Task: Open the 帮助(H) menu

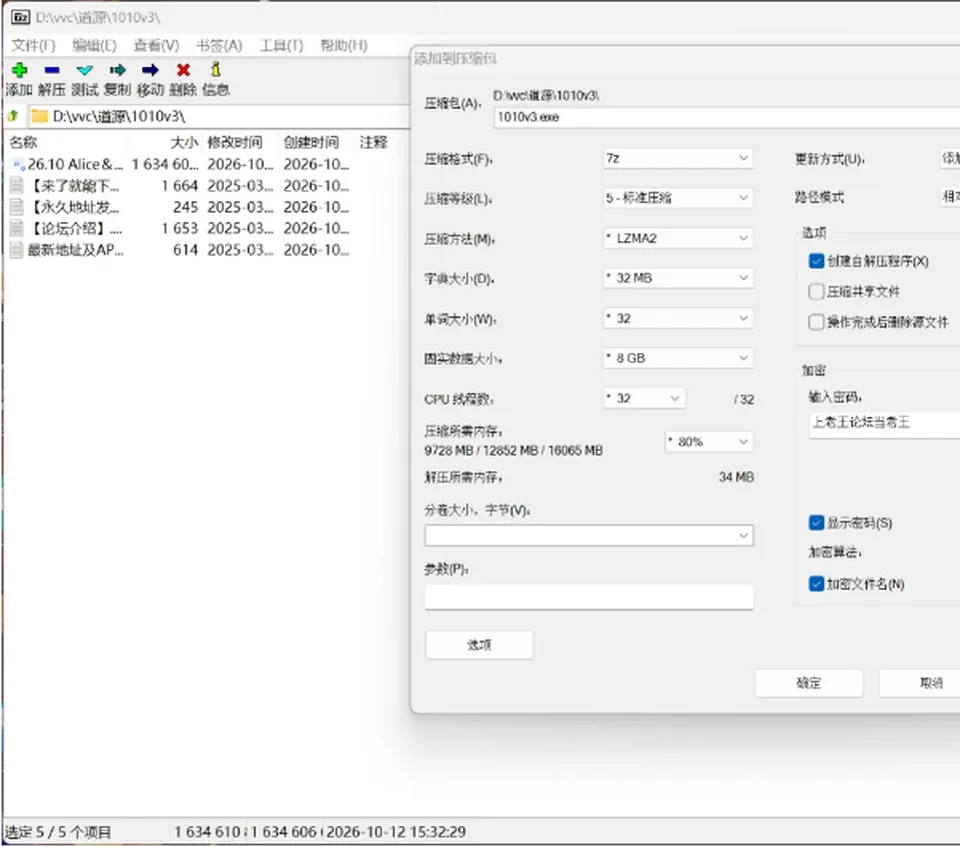Action: (343, 45)
